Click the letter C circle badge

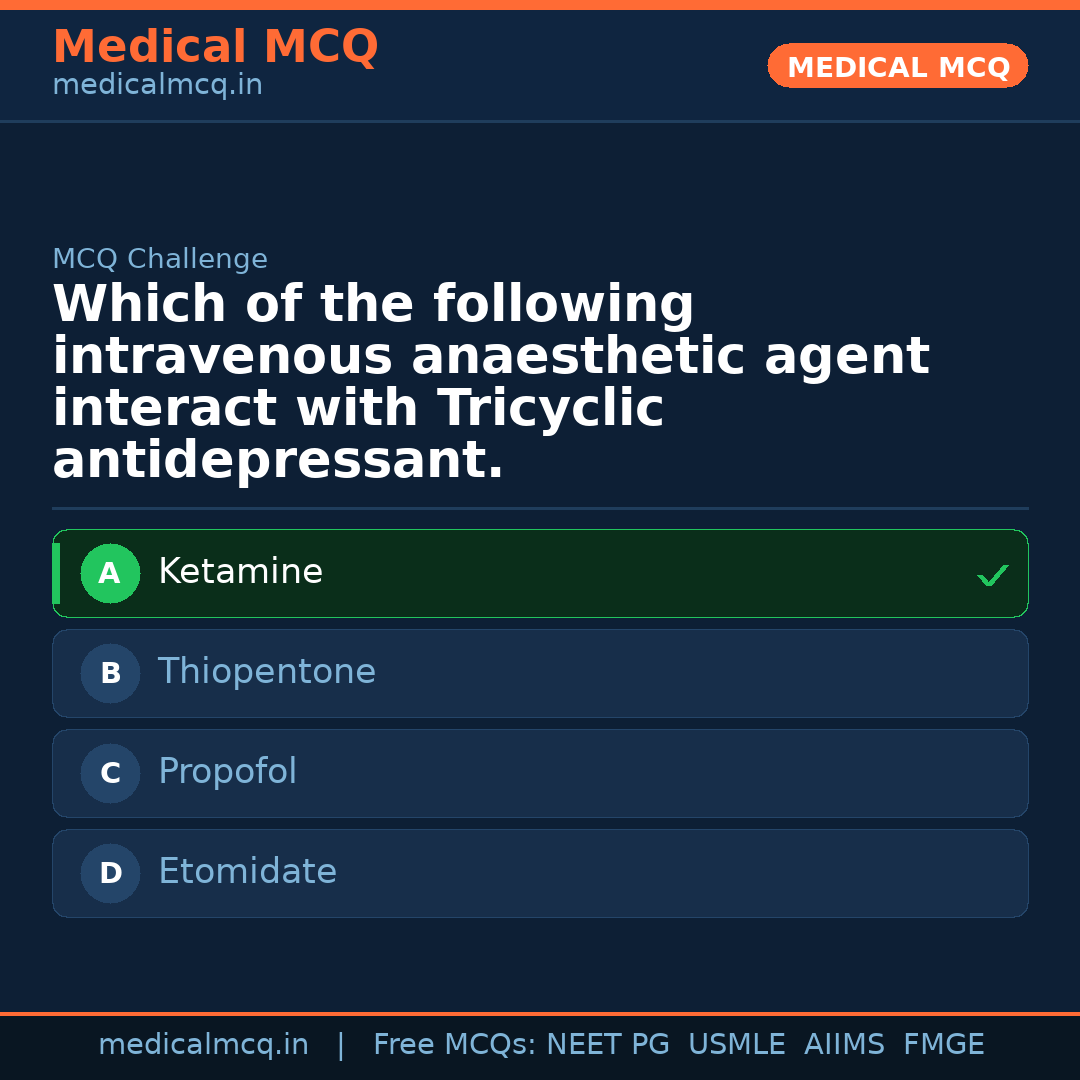[x=110, y=774]
